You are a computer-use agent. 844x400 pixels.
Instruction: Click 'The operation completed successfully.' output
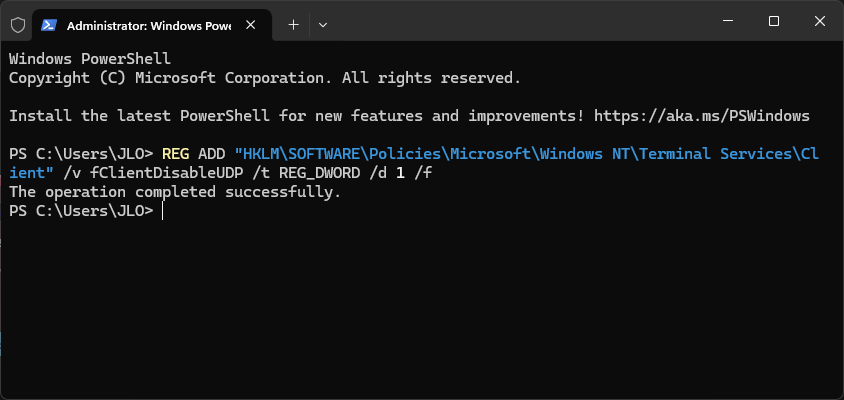point(175,192)
